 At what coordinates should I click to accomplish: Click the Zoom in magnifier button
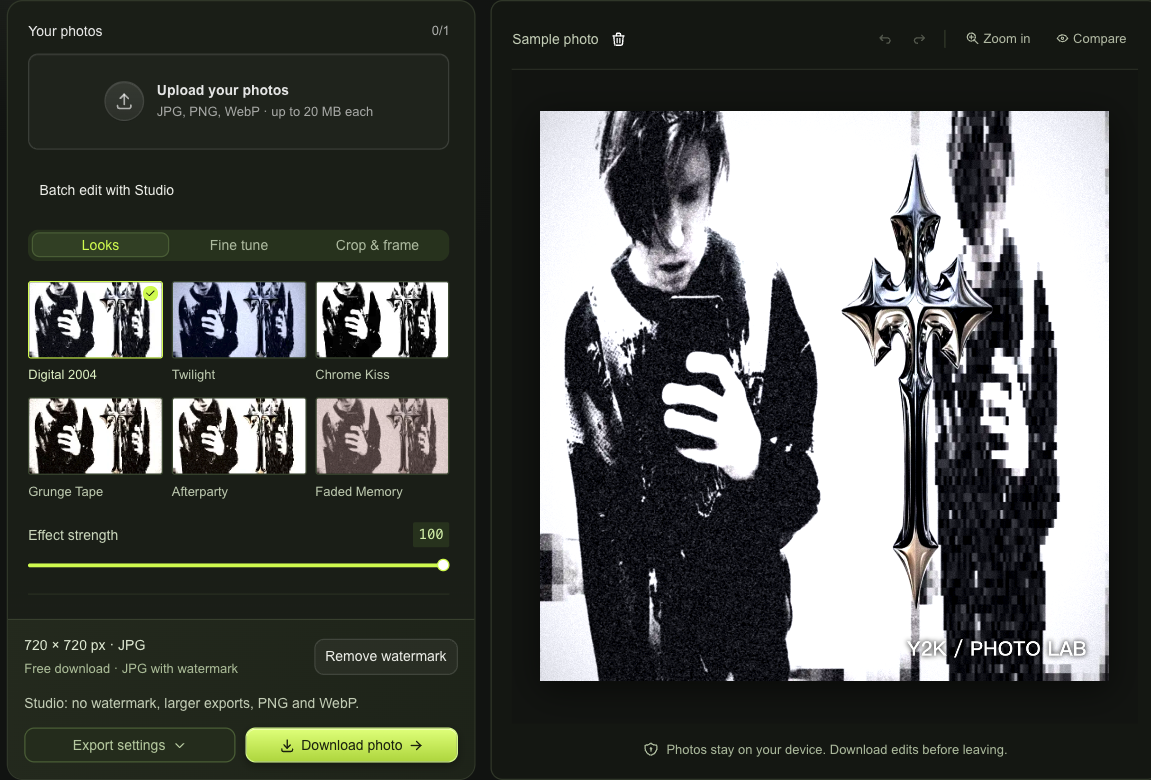click(x=998, y=39)
